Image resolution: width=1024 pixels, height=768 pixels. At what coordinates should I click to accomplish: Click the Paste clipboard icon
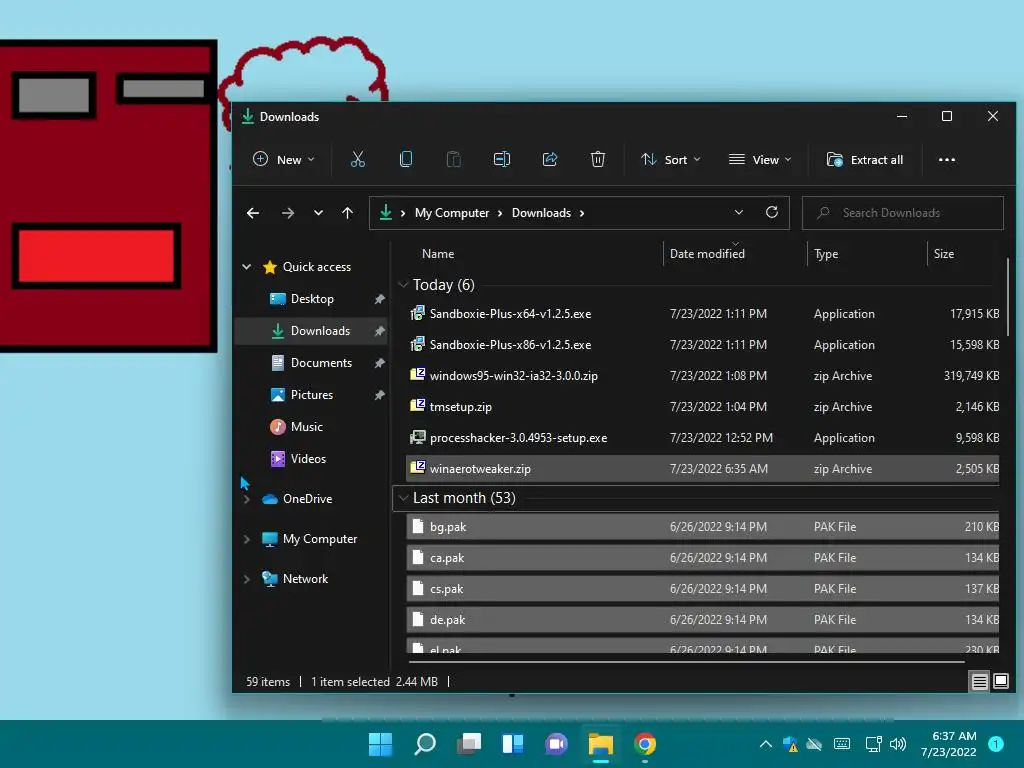[x=453, y=159]
